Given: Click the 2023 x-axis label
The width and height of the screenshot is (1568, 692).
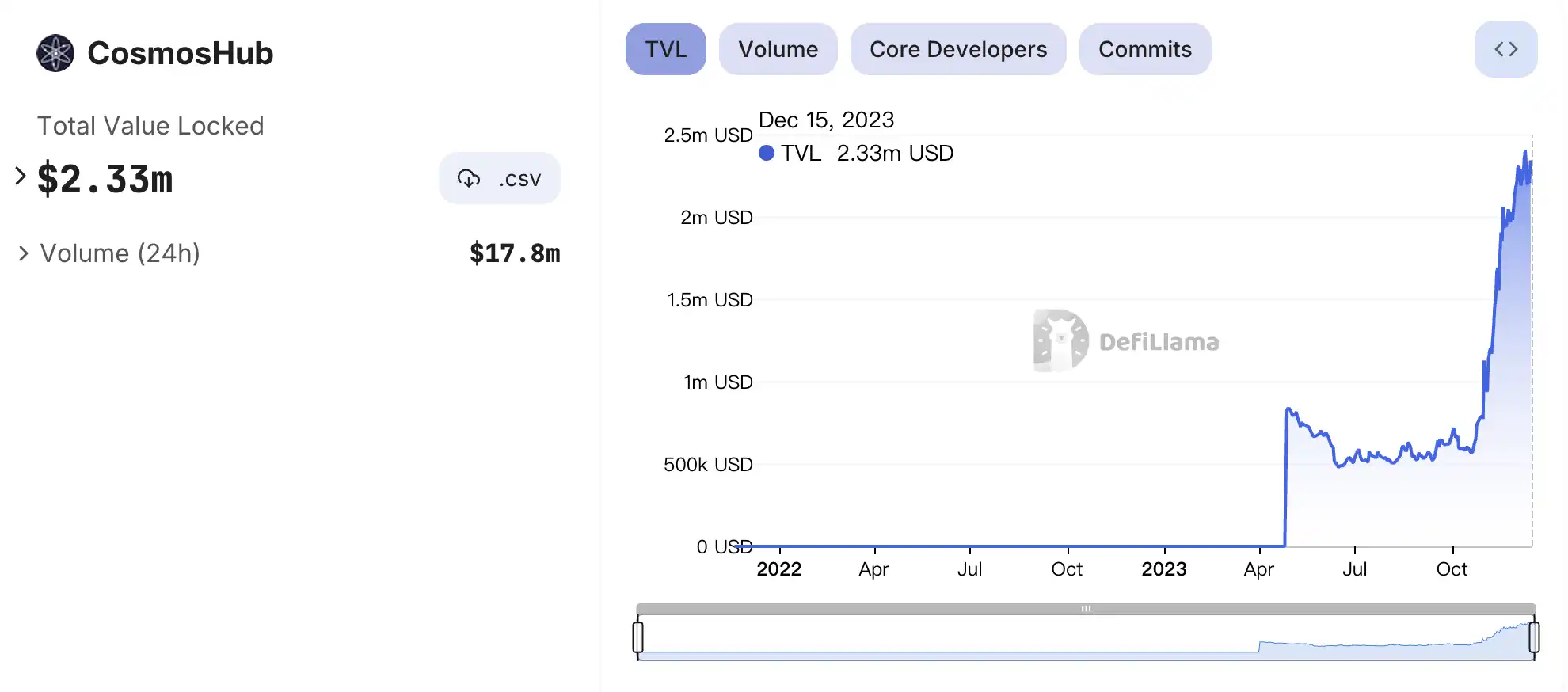Looking at the screenshot, I should point(1163,568).
